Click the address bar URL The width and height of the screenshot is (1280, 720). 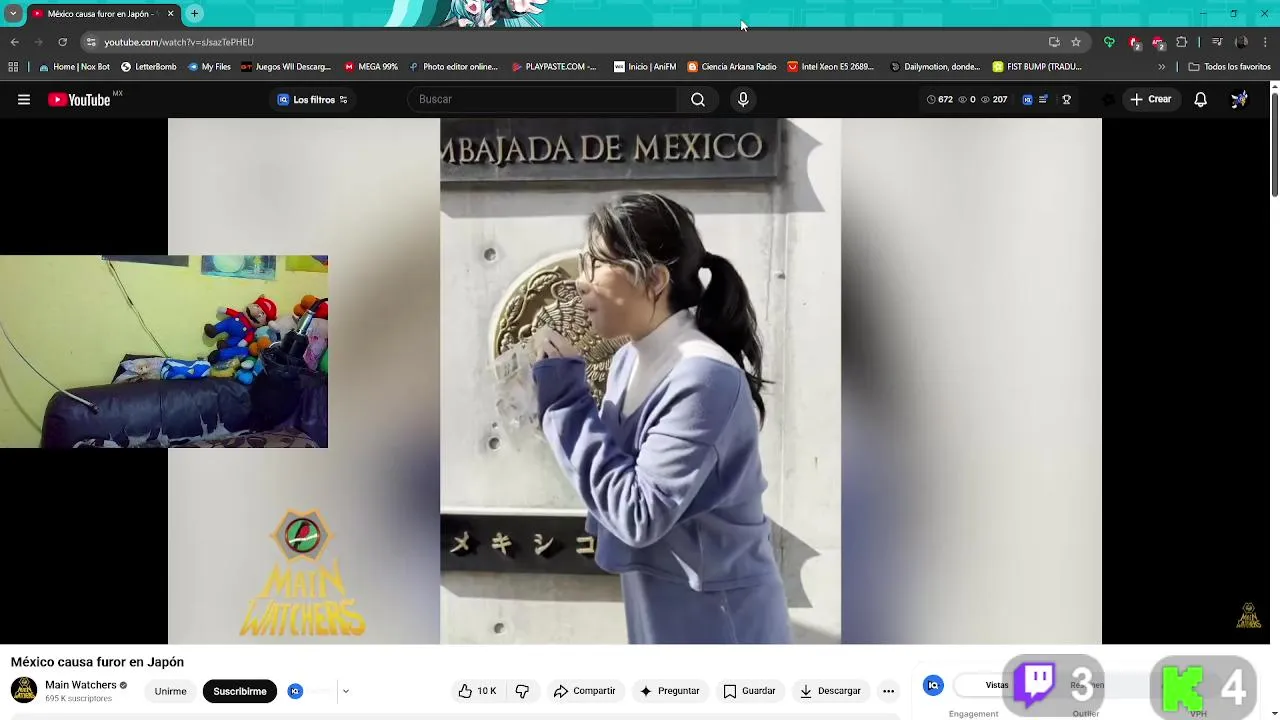[x=179, y=42]
